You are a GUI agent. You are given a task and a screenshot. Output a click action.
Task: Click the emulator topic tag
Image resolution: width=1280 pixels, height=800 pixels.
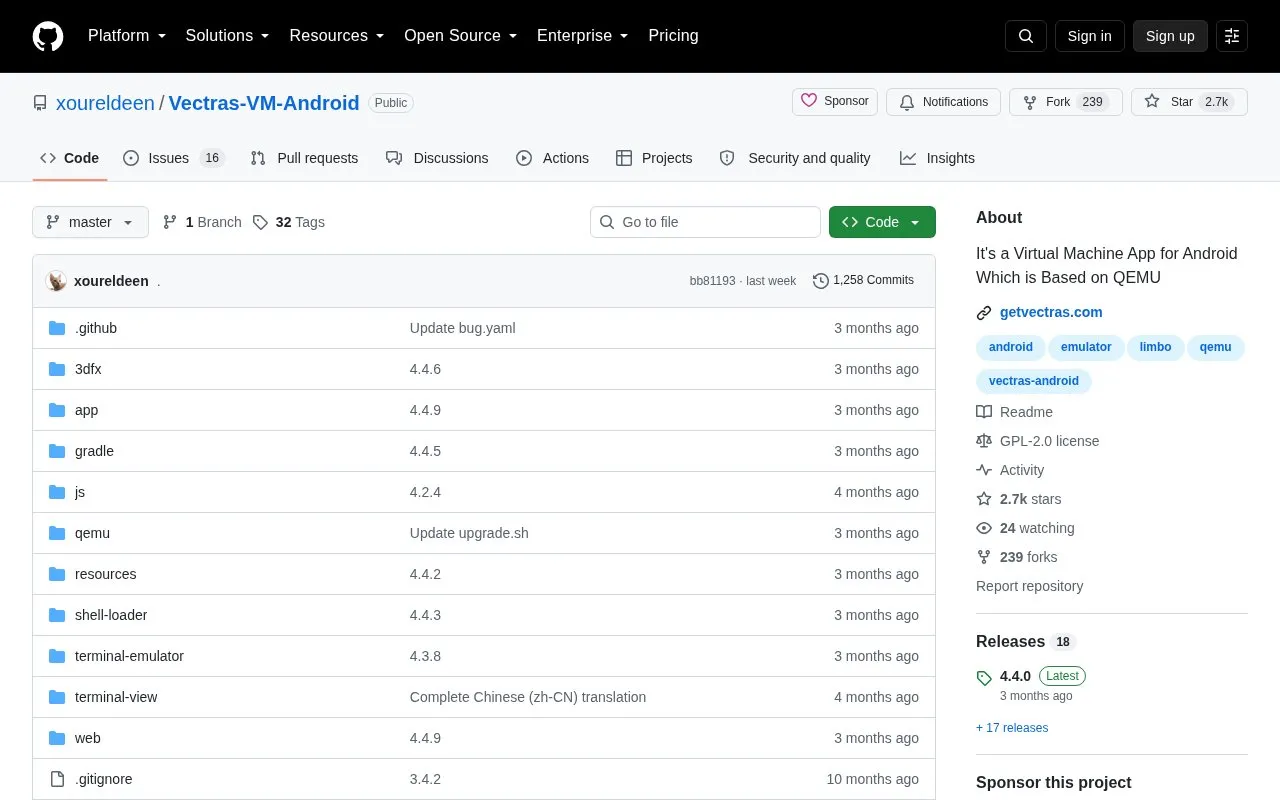1086,347
